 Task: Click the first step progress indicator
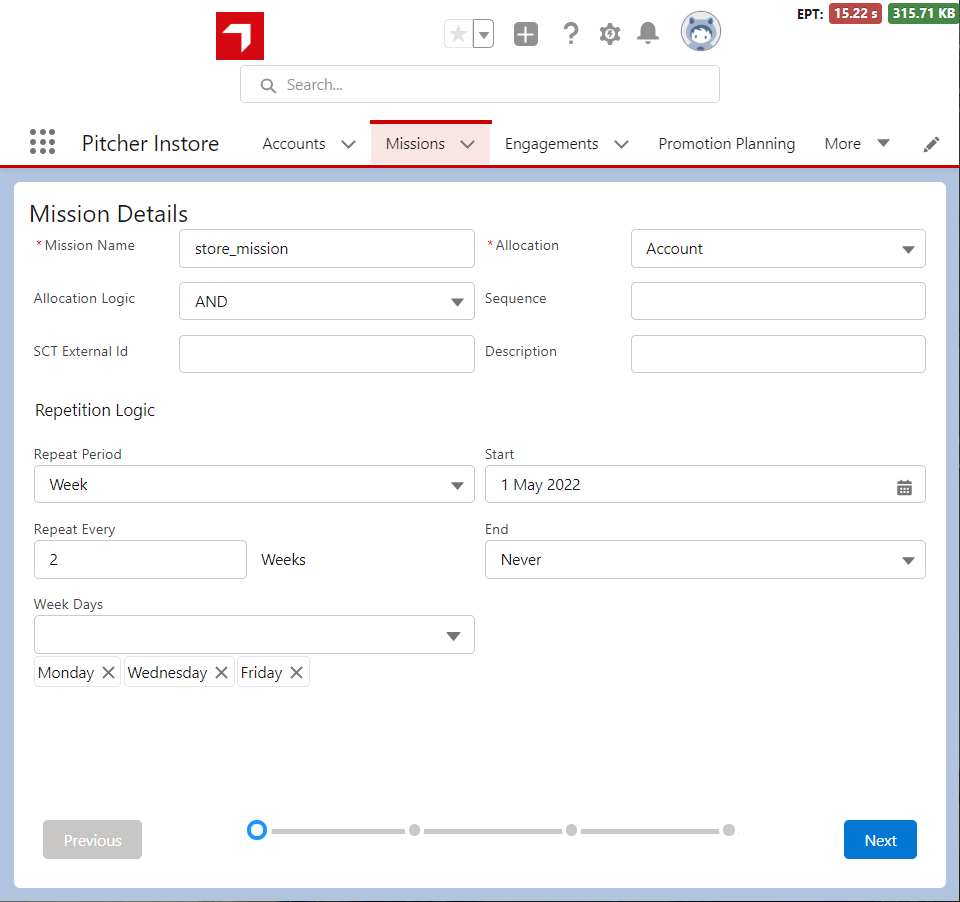[x=257, y=830]
